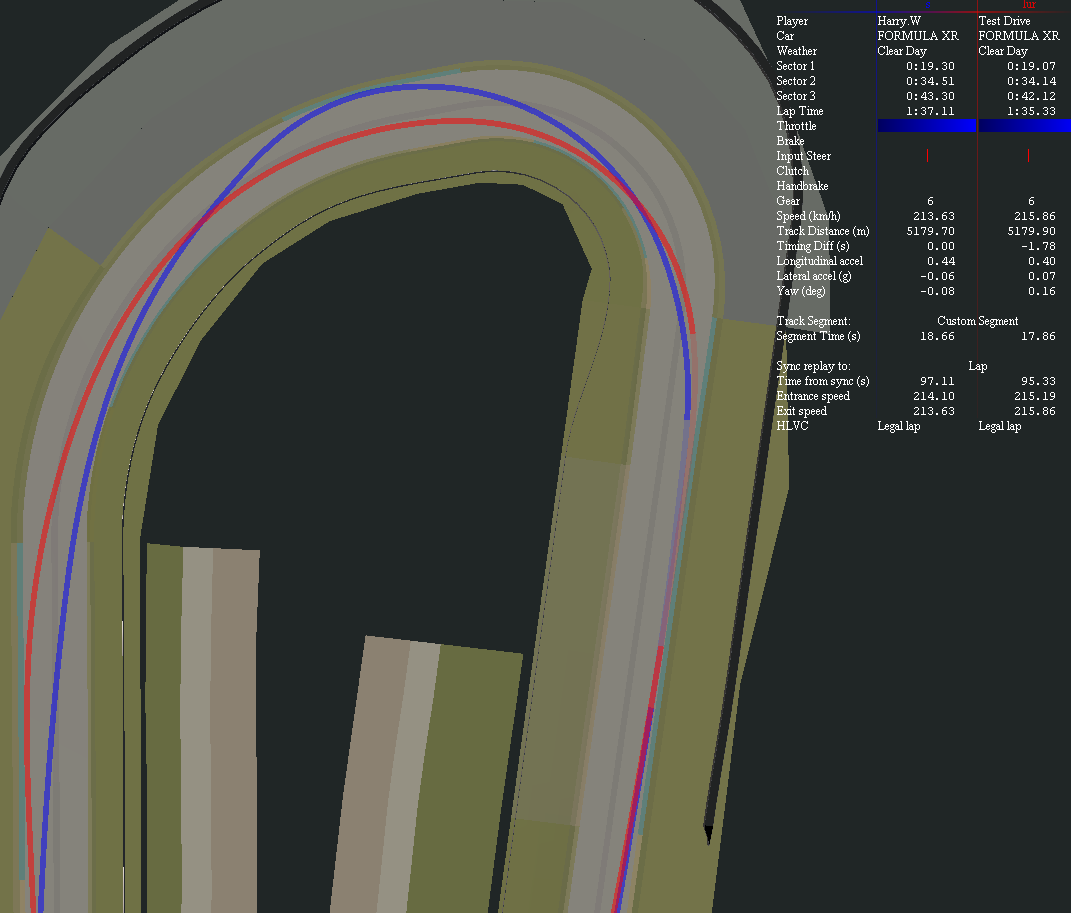This screenshot has width=1071, height=913.
Task: Click the Track Segment: label
Action: [x=813, y=322]
